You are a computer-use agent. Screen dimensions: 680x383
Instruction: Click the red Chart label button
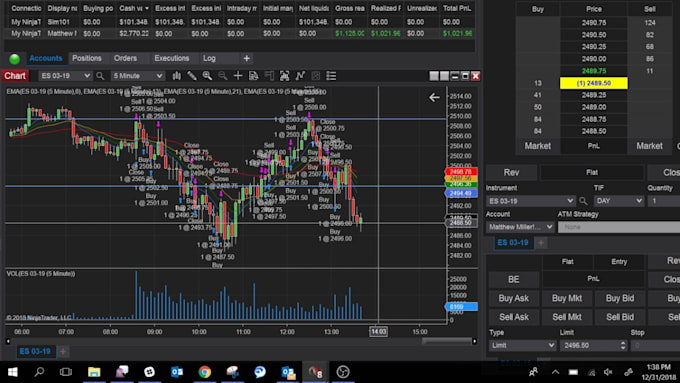tap(15, 76)
